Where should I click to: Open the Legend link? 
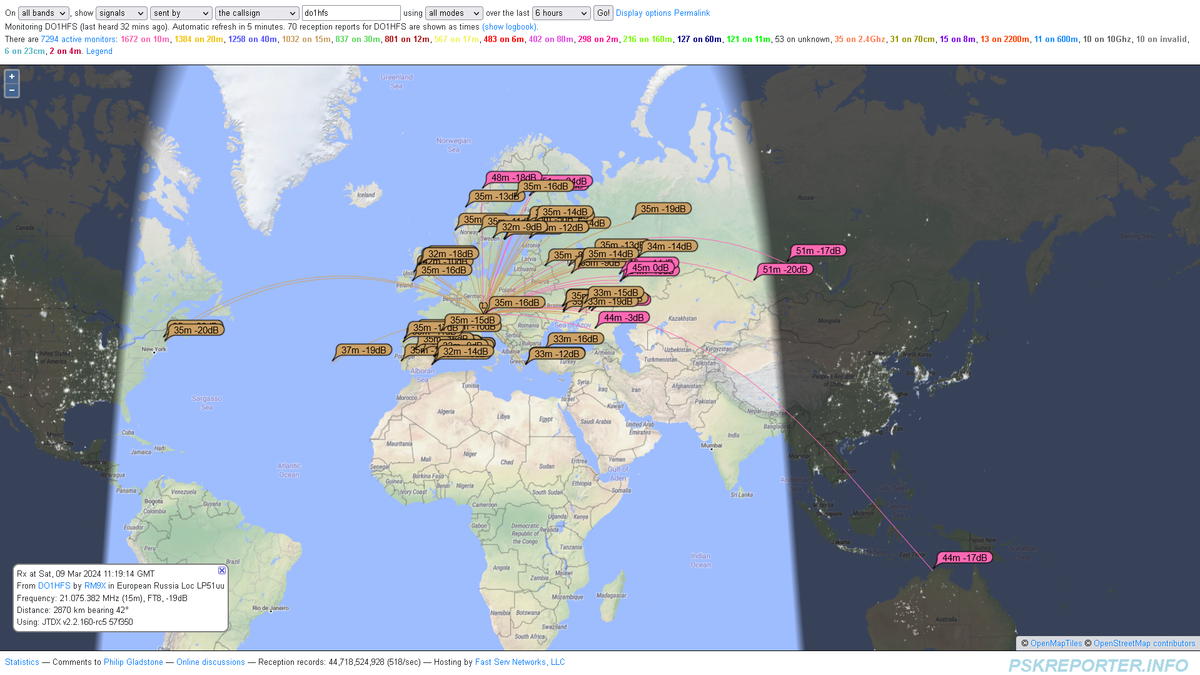99,51
